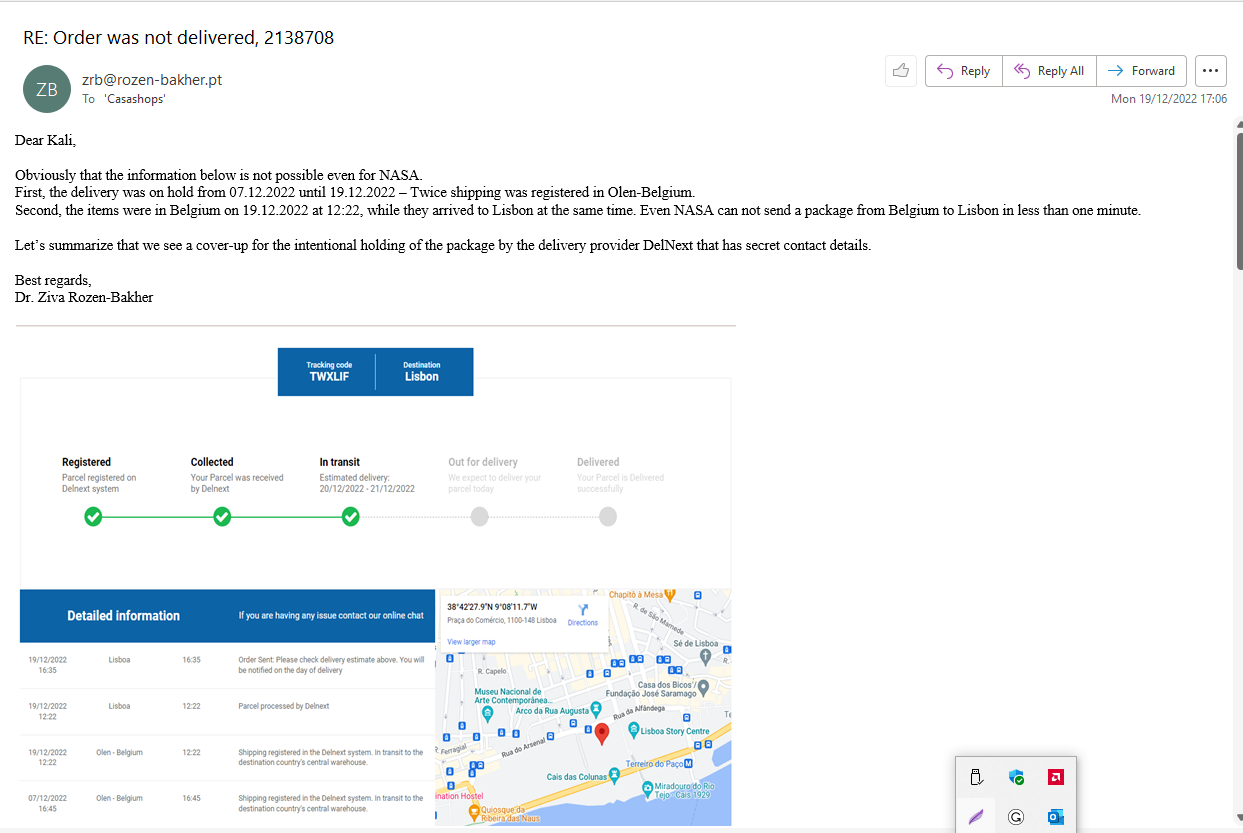Click Casa dos Bicos Fundação marker
Image resolution: width=1243 pixels, height=833 pixels.
point(703,688)
